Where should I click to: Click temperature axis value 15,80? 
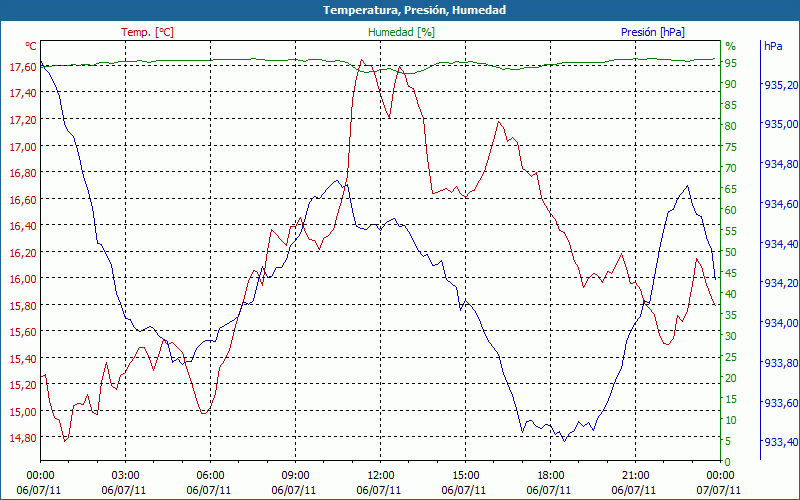[x=22, y=306]
